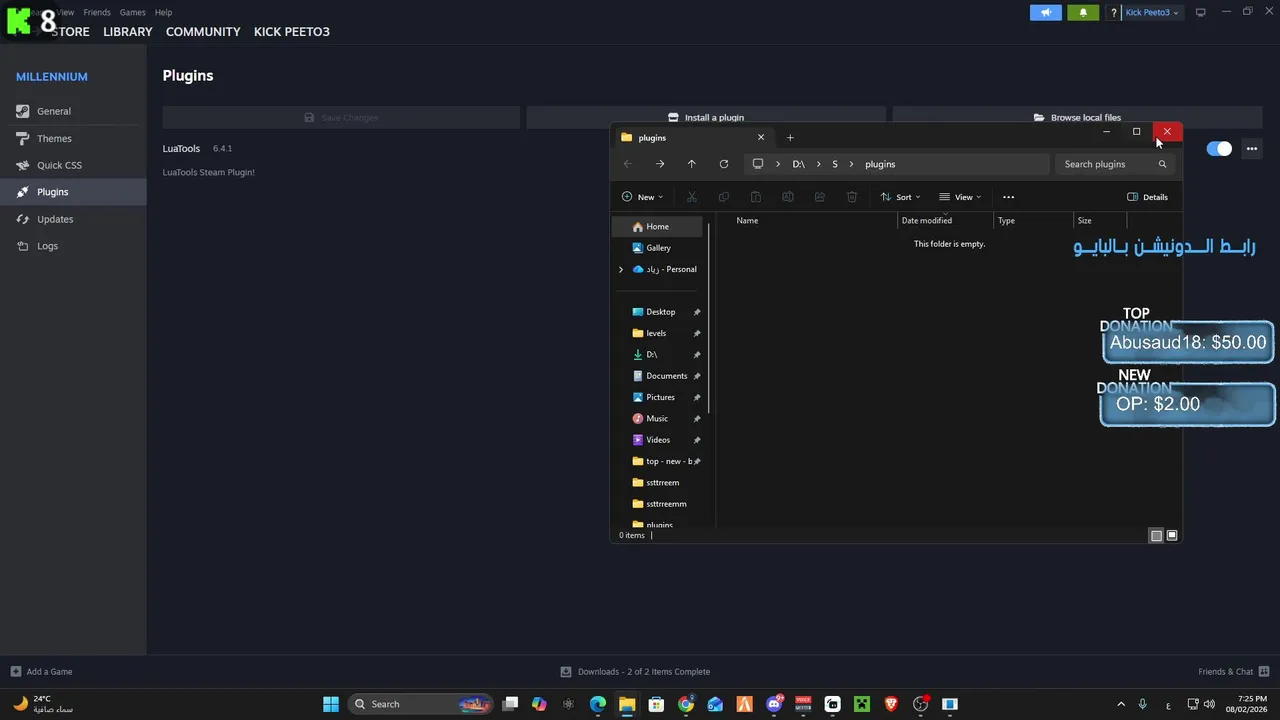The height and width of the screenshot is (720, 1280).
Task: Open Millennium Logs section
Action: point(73,246)
